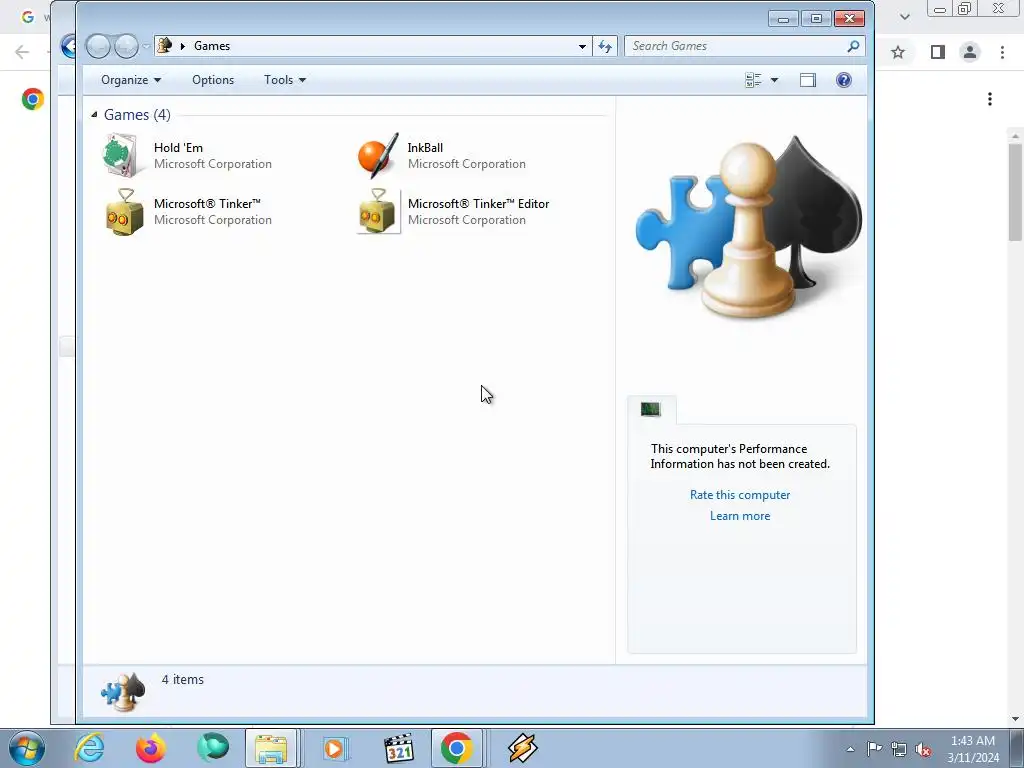Screen dimensions: 1024x768
Task: Click the Games breadcrumb arrow
Action: pos(183,46)
